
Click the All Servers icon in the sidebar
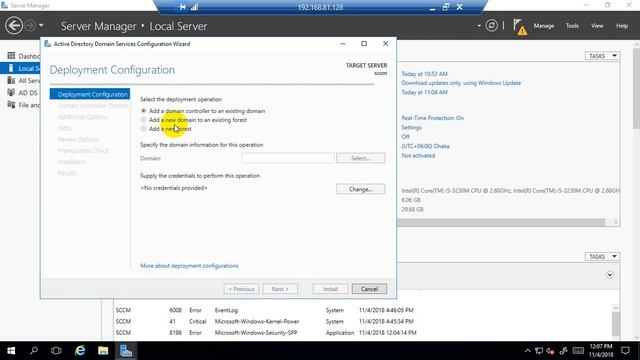pos(11,80)
